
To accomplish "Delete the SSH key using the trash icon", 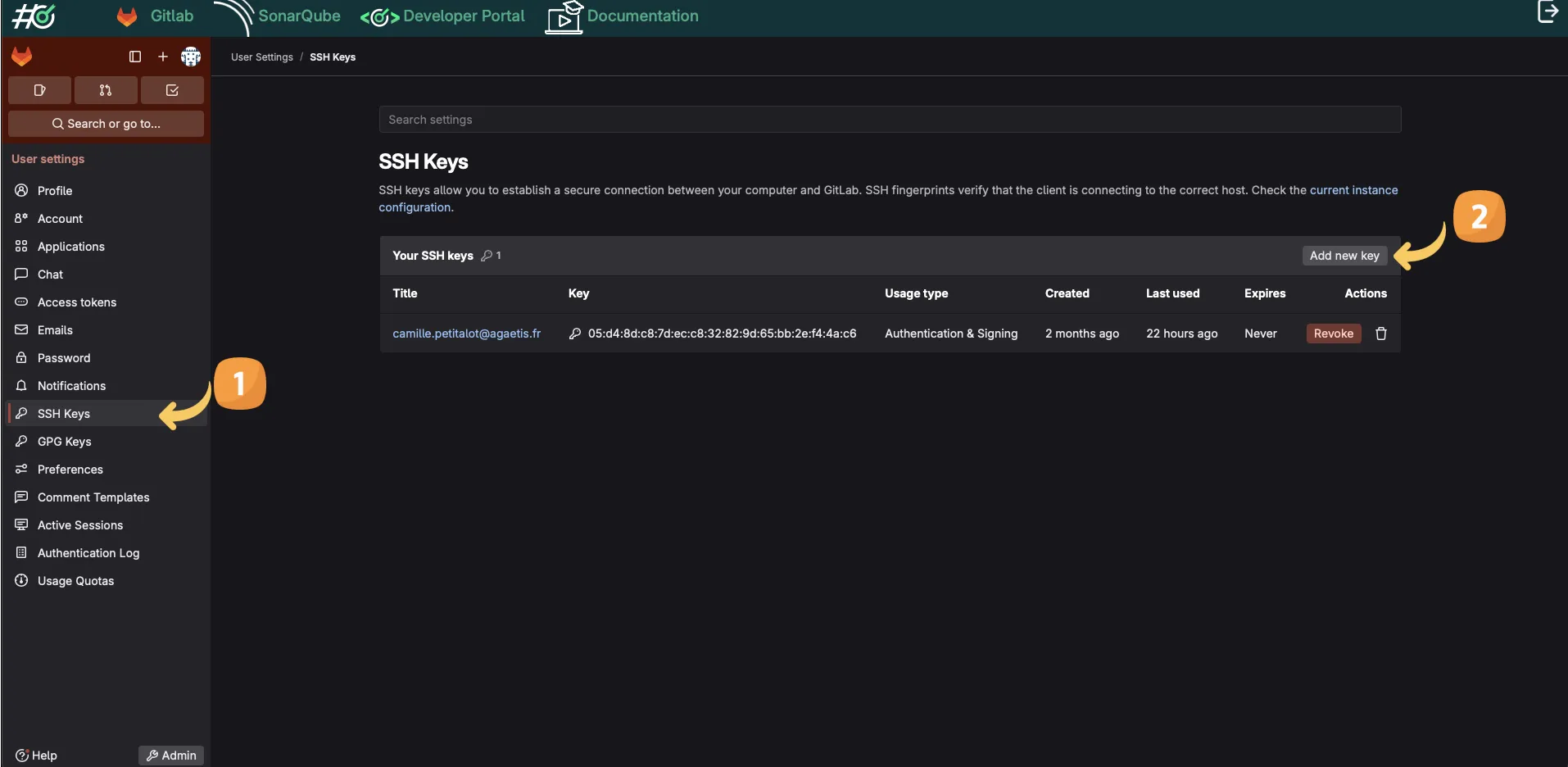I will (1380, 334).
